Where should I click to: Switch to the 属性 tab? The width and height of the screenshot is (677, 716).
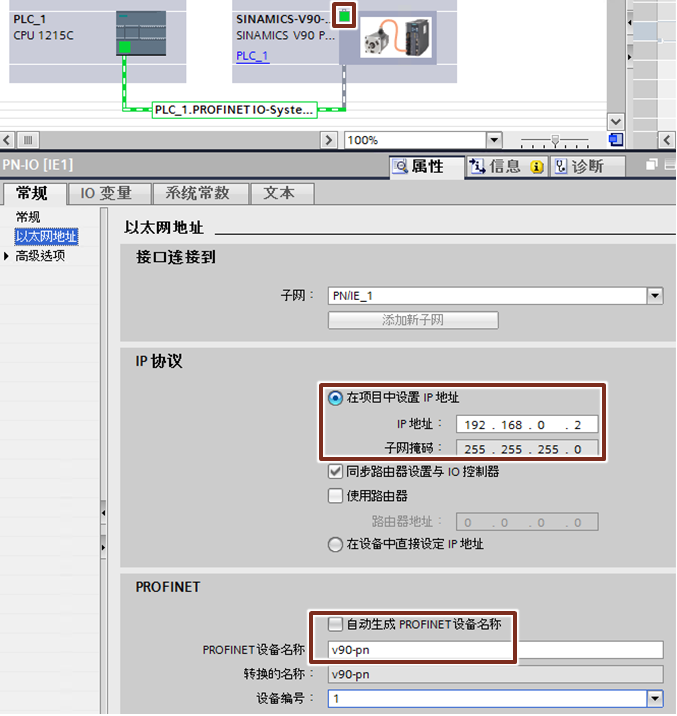pos(426,166)
